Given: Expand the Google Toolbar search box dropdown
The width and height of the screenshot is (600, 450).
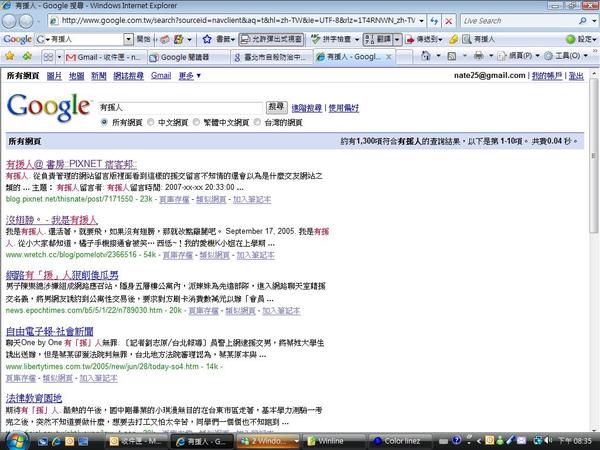Looking at the screenshot, I should click(129, 39).
